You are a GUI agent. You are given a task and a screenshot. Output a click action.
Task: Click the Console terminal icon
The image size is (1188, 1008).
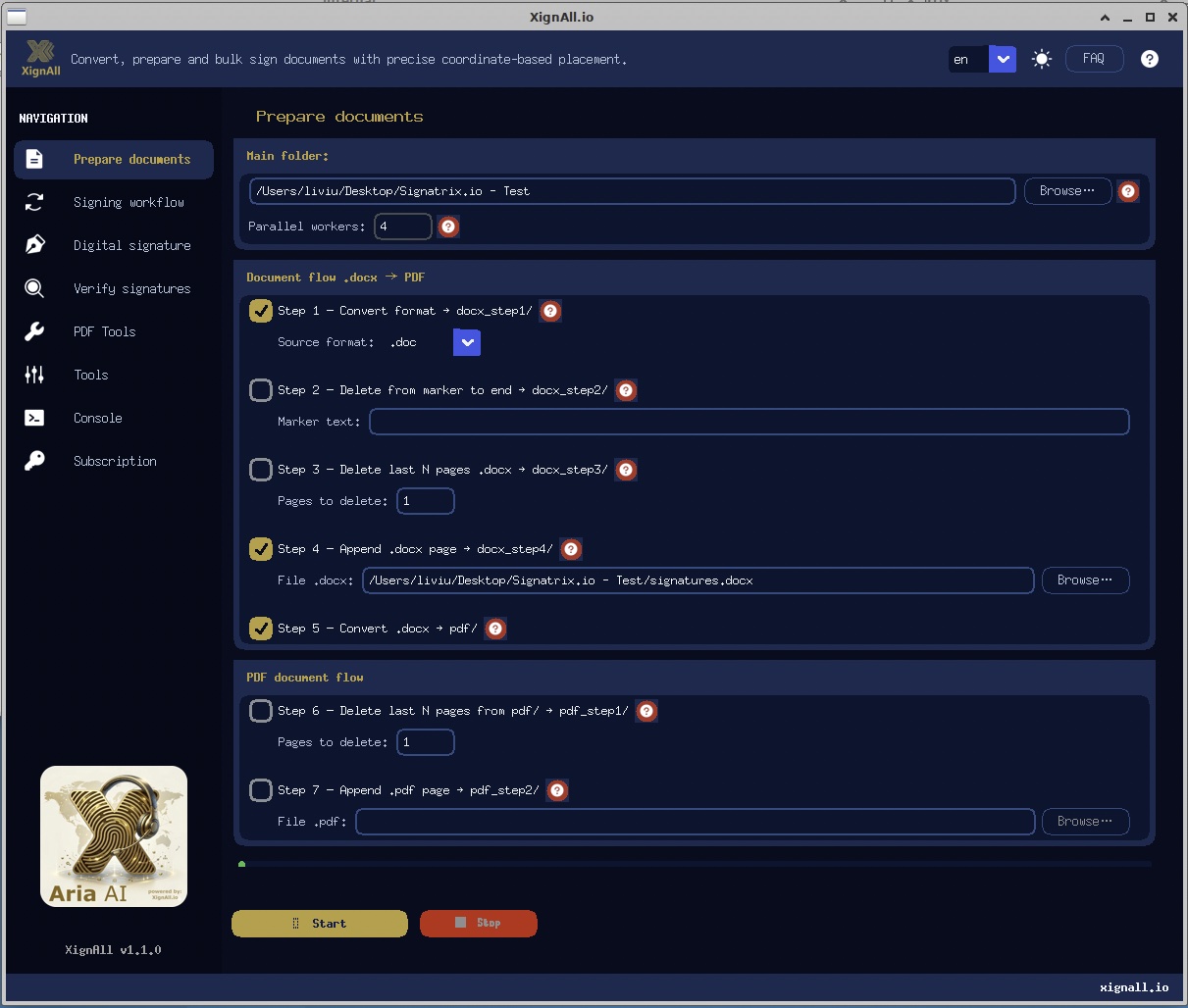tap(34, 418)
